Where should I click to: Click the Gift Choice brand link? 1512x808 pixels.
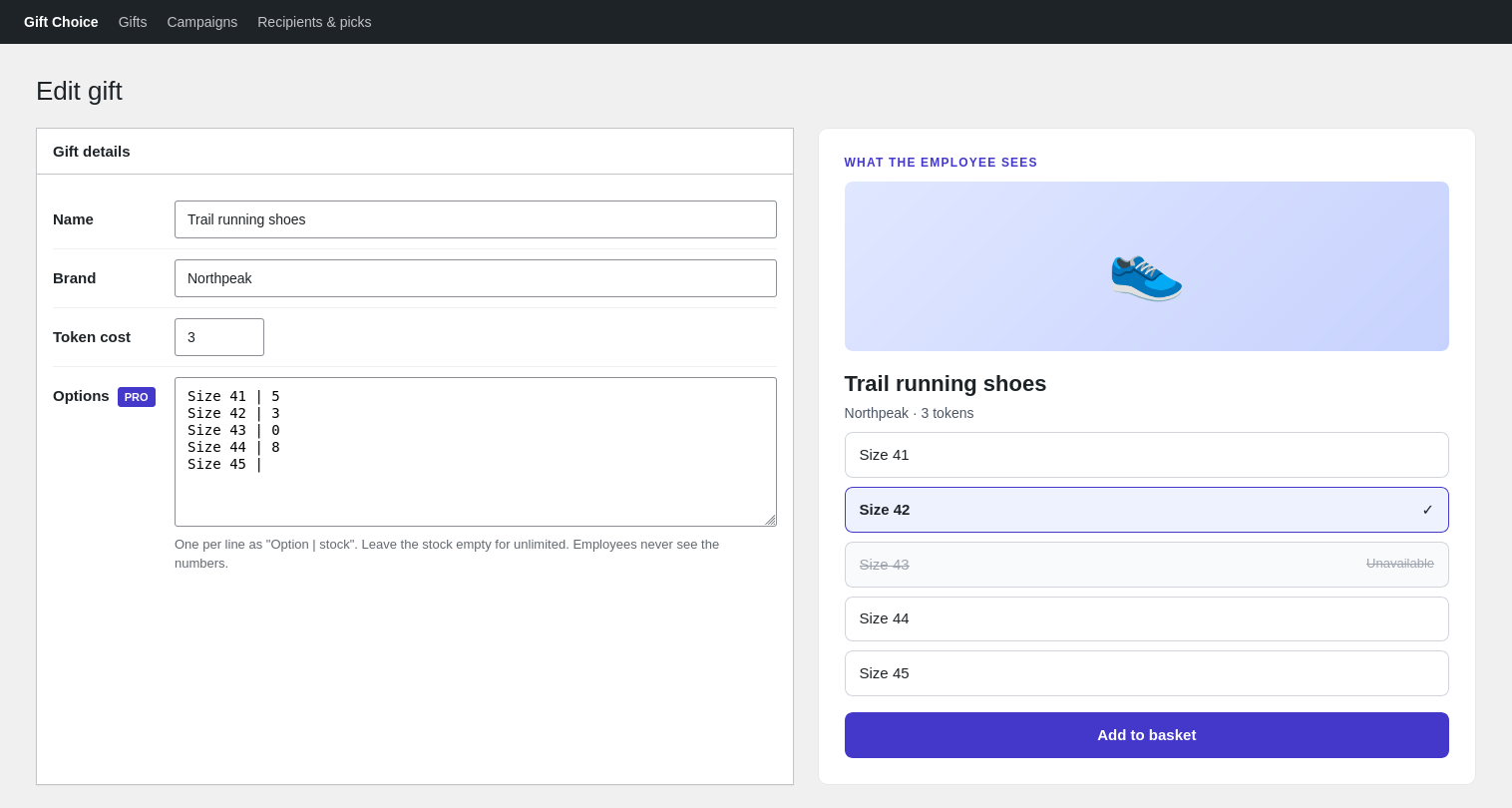[61, 22]
